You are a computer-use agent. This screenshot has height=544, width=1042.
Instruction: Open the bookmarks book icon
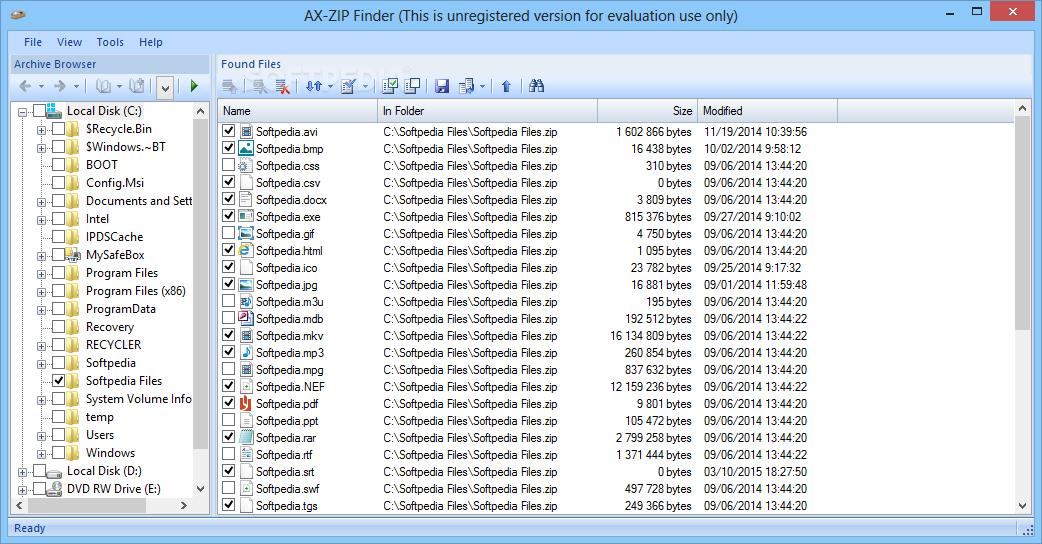click(x=104, y=86)
